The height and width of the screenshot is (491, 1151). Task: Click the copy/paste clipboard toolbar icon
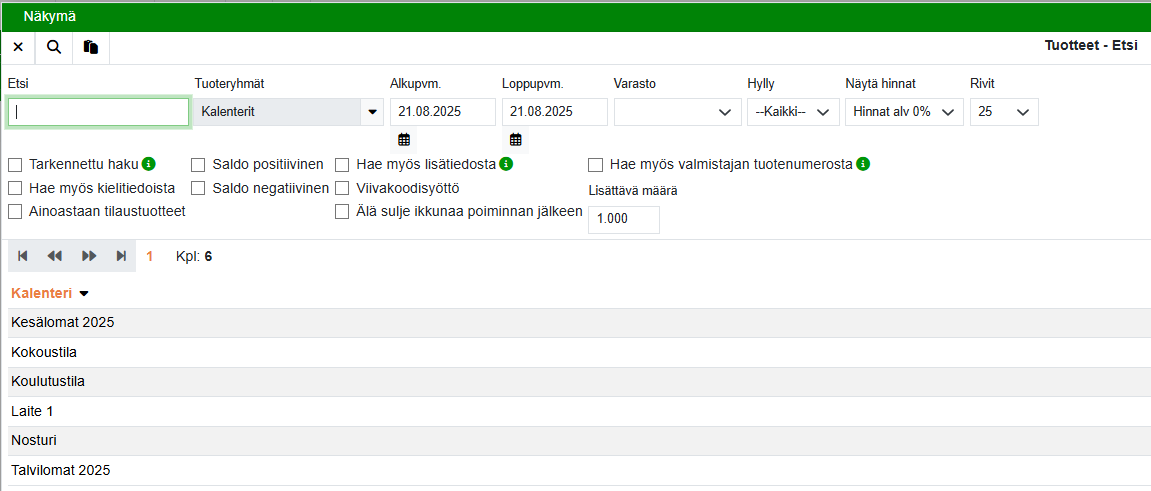click(91, 47)
